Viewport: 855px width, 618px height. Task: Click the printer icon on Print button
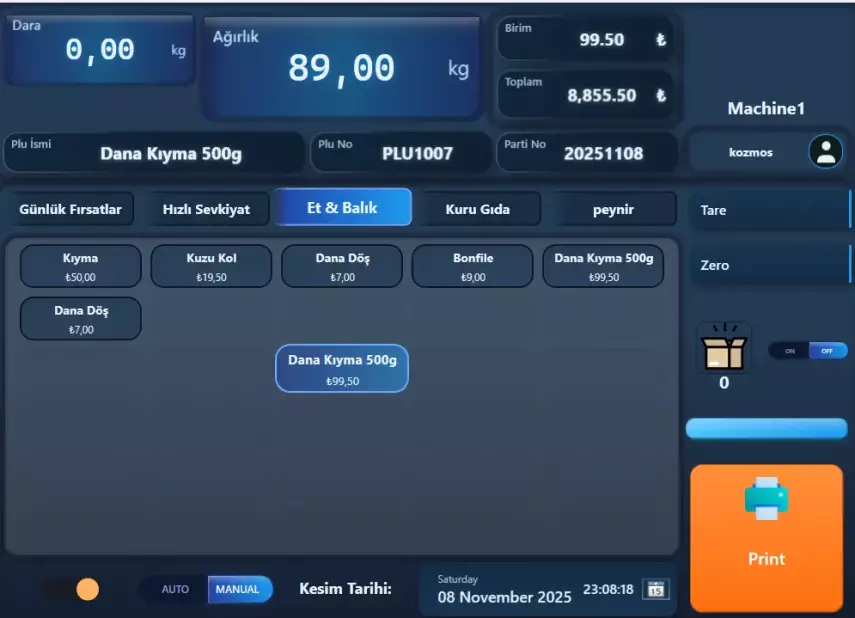766,498
